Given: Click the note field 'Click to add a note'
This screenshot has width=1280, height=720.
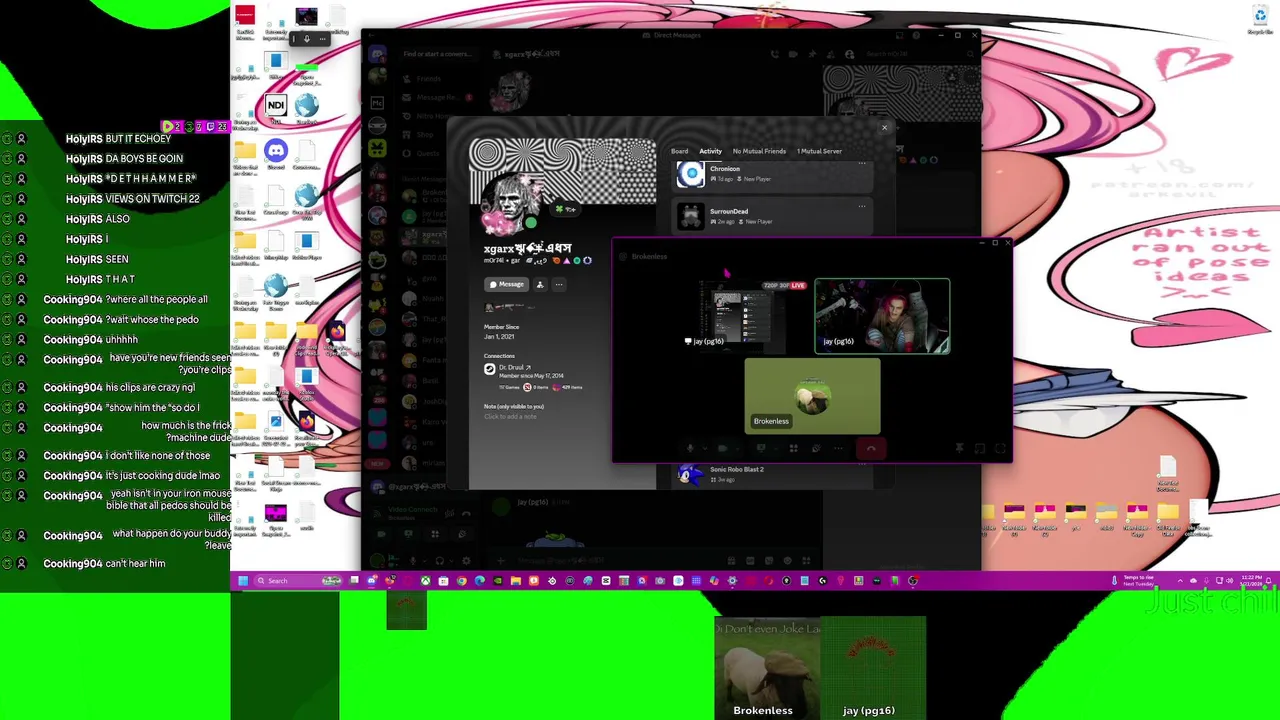Looking at the screenshot, I should point(510,416).
